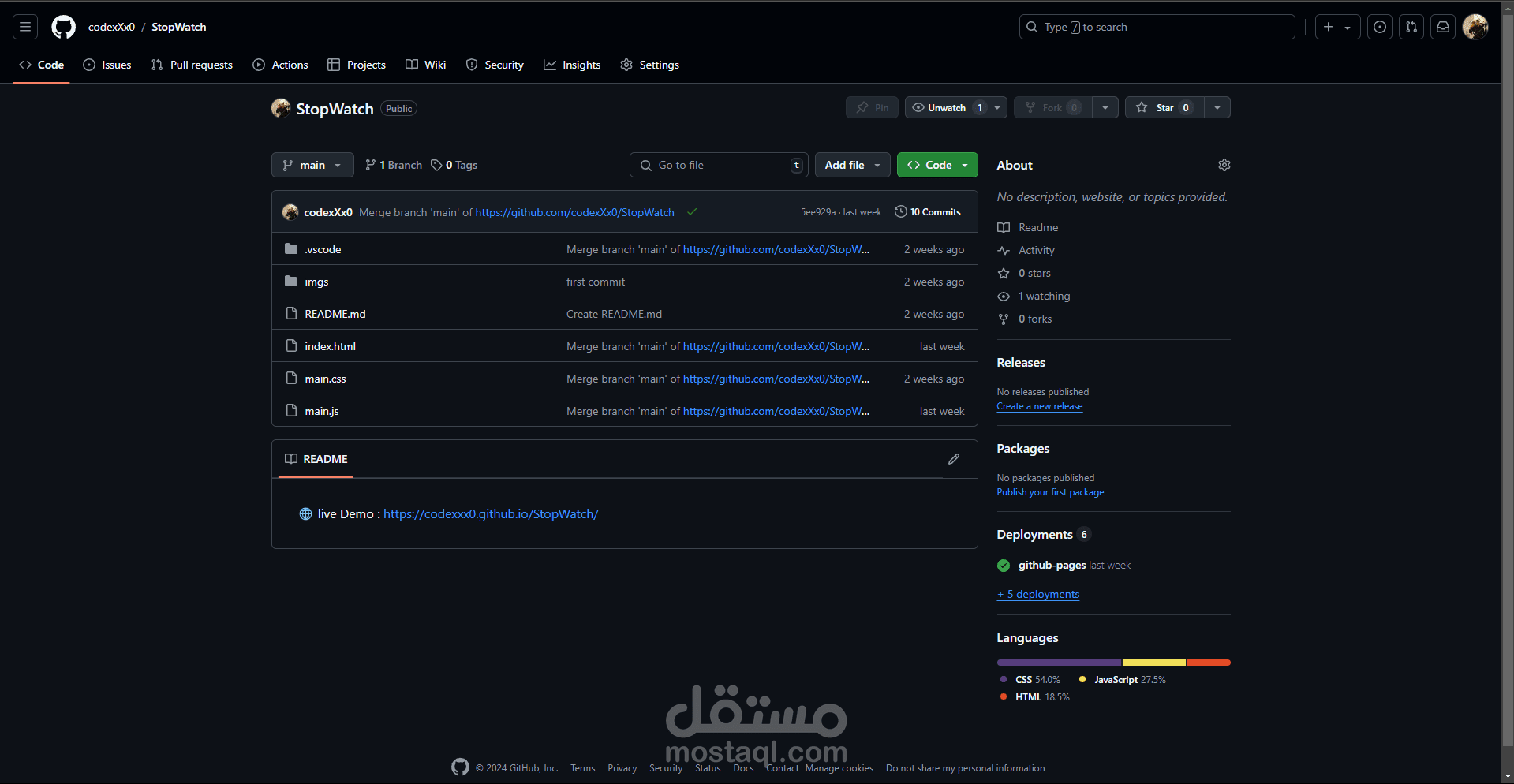
Task: Click the commit status green checkmark
Action: (x=692, y=211)
